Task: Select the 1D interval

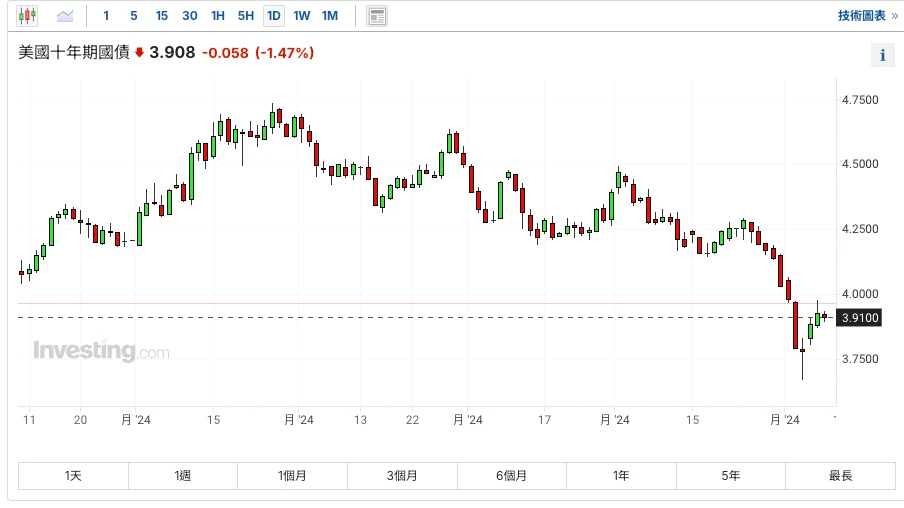Action: click(273, 16)
